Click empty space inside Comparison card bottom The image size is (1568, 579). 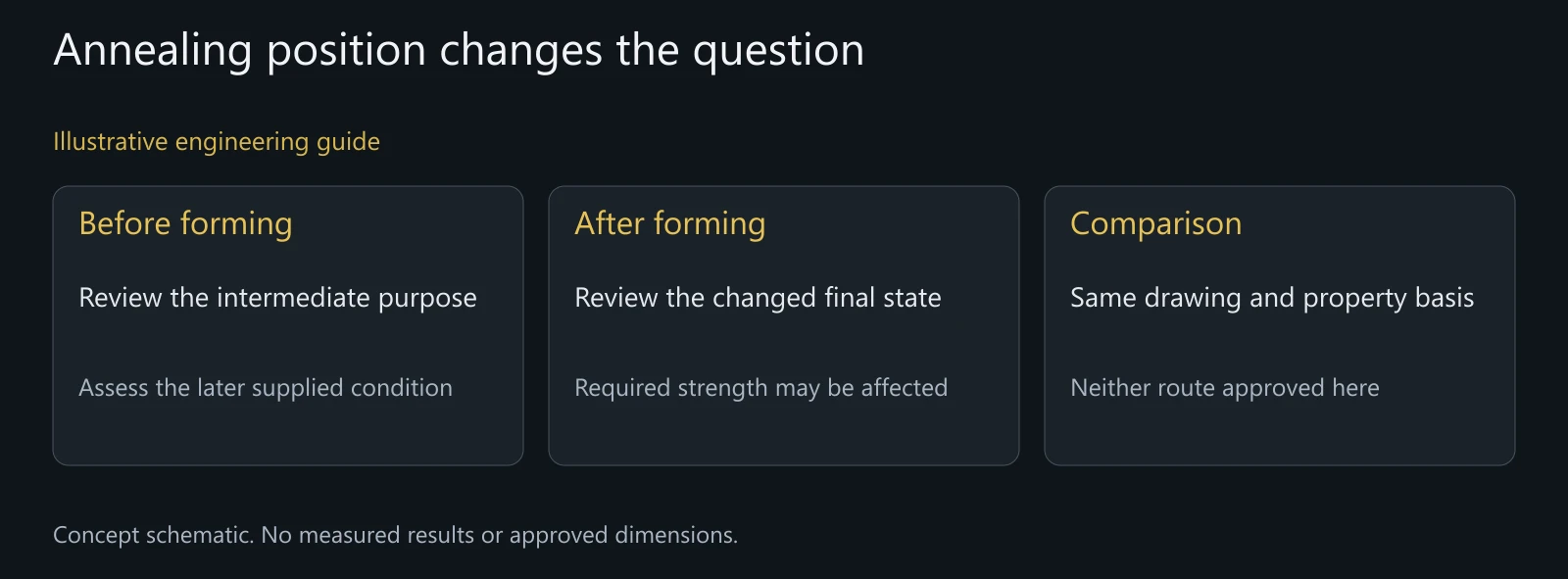pyautogui.click(x=1280, y=436)
